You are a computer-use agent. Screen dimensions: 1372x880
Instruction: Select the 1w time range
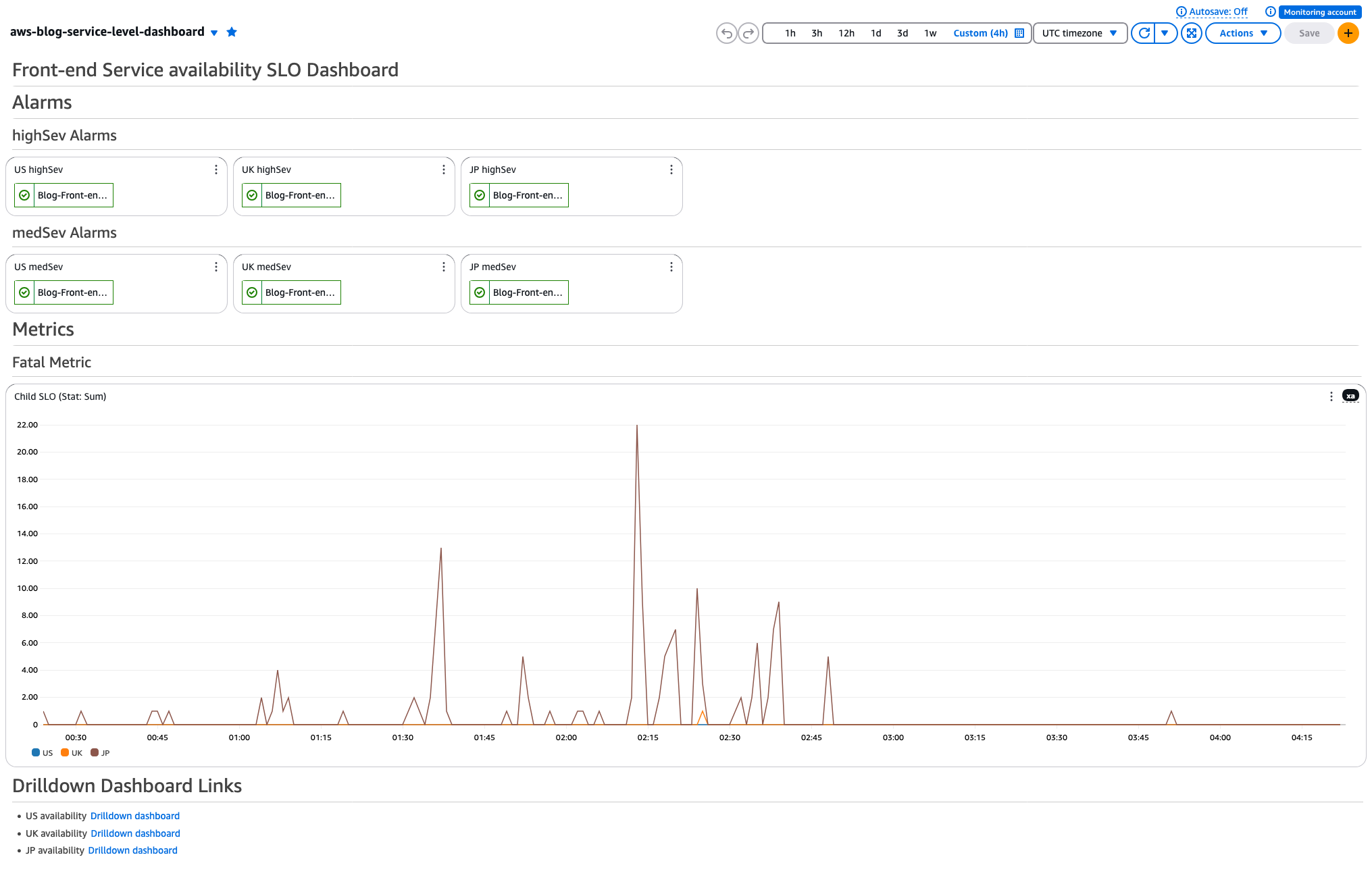point(930,33)
